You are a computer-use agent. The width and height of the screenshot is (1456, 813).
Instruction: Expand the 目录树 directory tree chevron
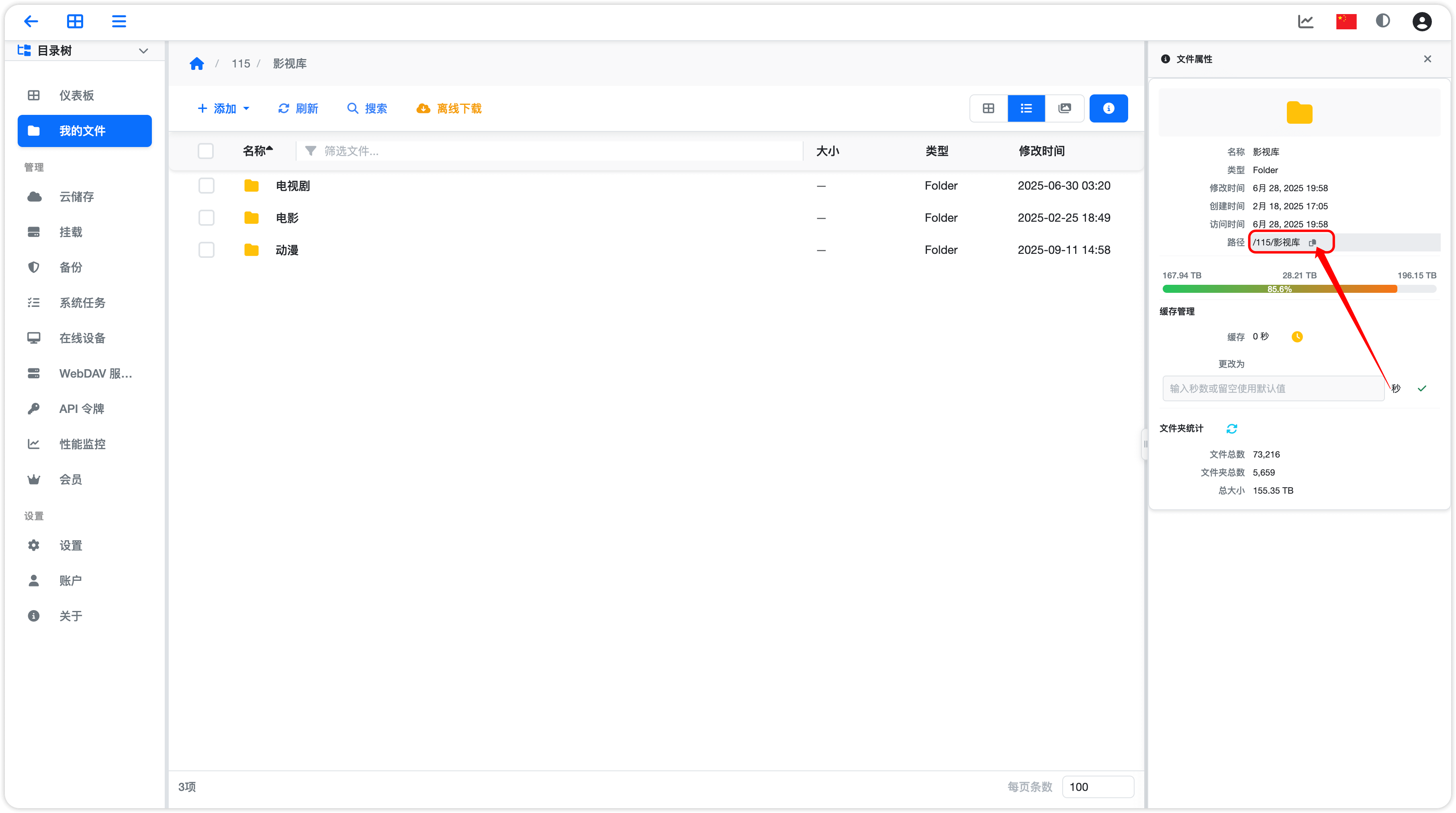pos(143,51)
